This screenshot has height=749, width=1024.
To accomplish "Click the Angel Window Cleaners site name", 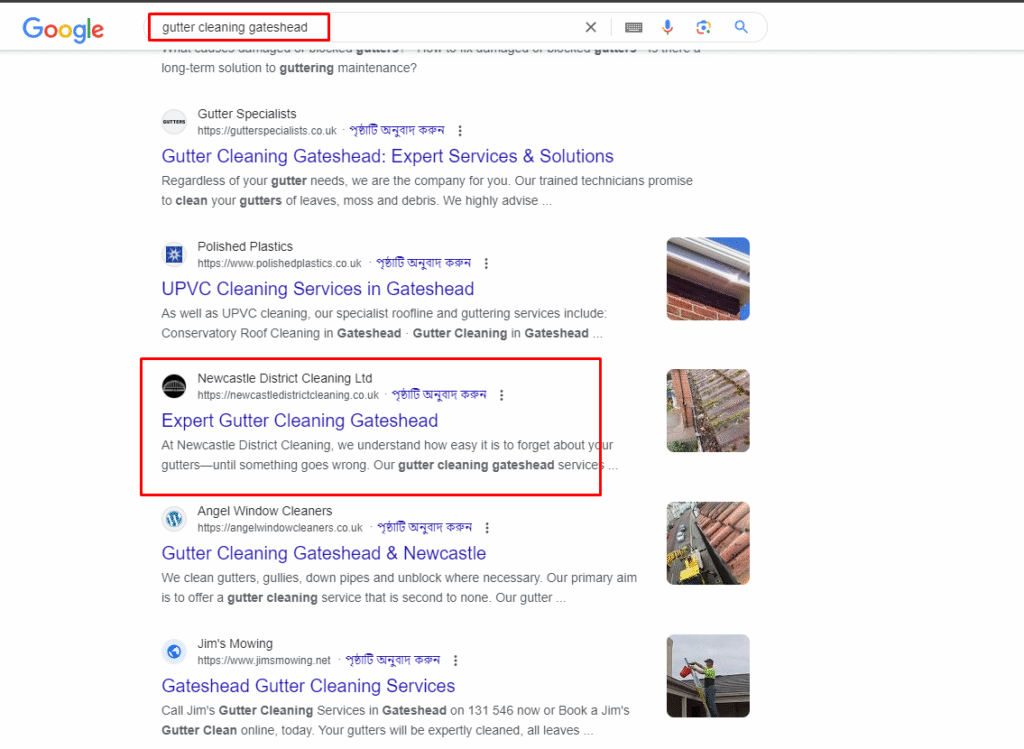I will point(264,511).
